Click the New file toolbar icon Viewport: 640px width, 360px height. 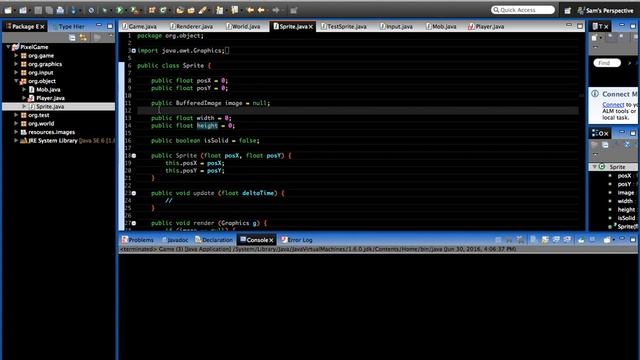pyautogui.click(x=8, y=10)
